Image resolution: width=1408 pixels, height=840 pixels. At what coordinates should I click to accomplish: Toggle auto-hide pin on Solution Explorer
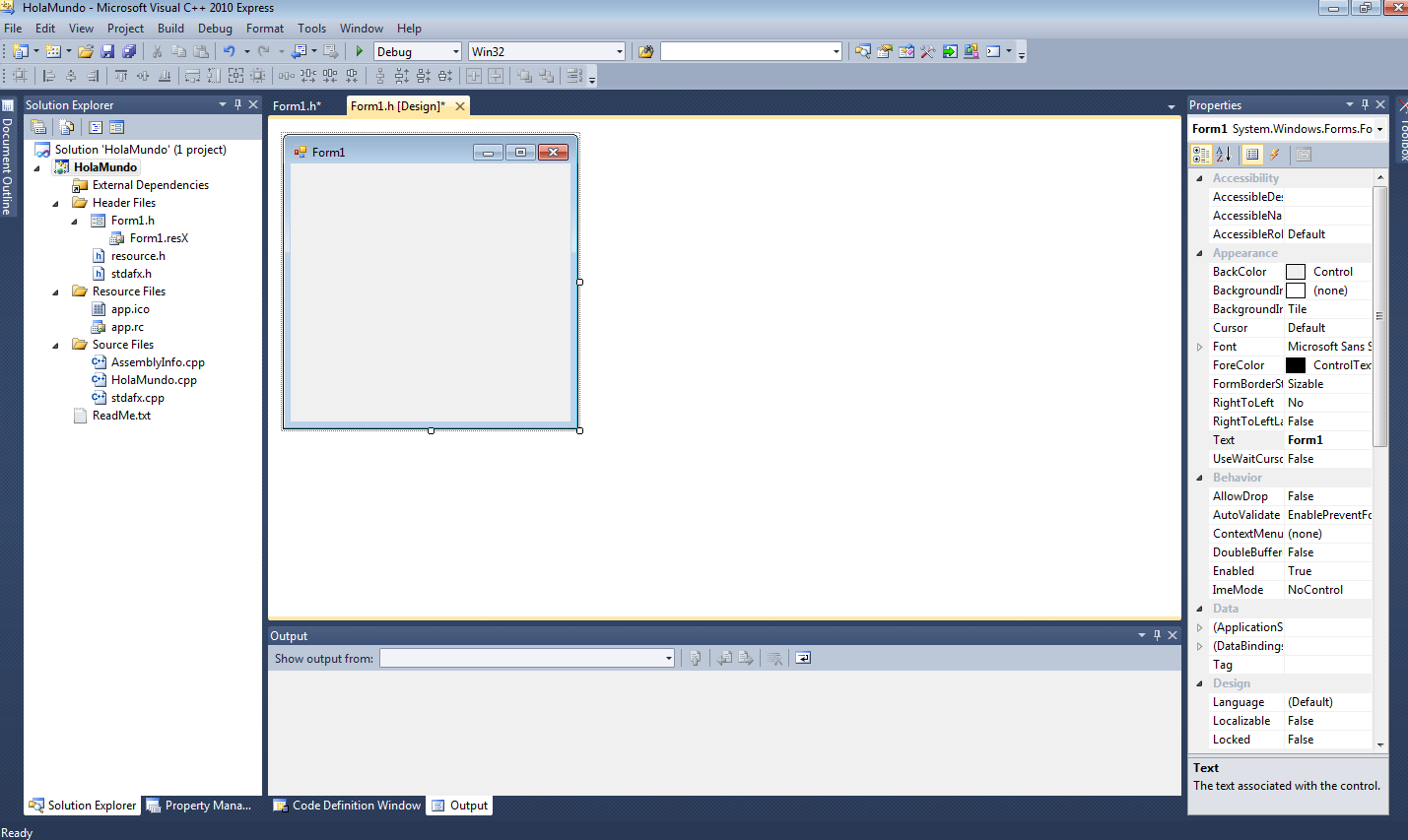(x=237, y=104)
